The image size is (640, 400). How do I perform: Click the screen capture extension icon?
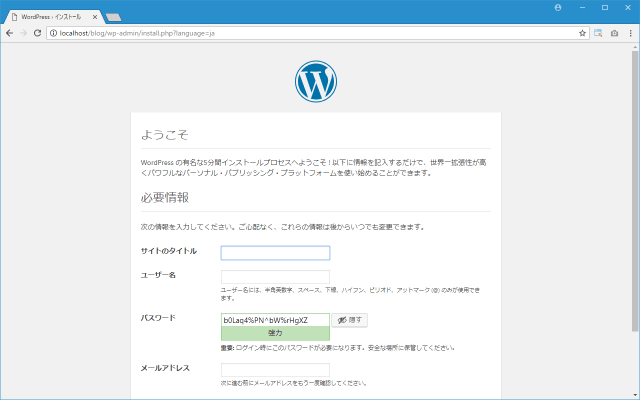pyautogui.click(x=598, y=33)
